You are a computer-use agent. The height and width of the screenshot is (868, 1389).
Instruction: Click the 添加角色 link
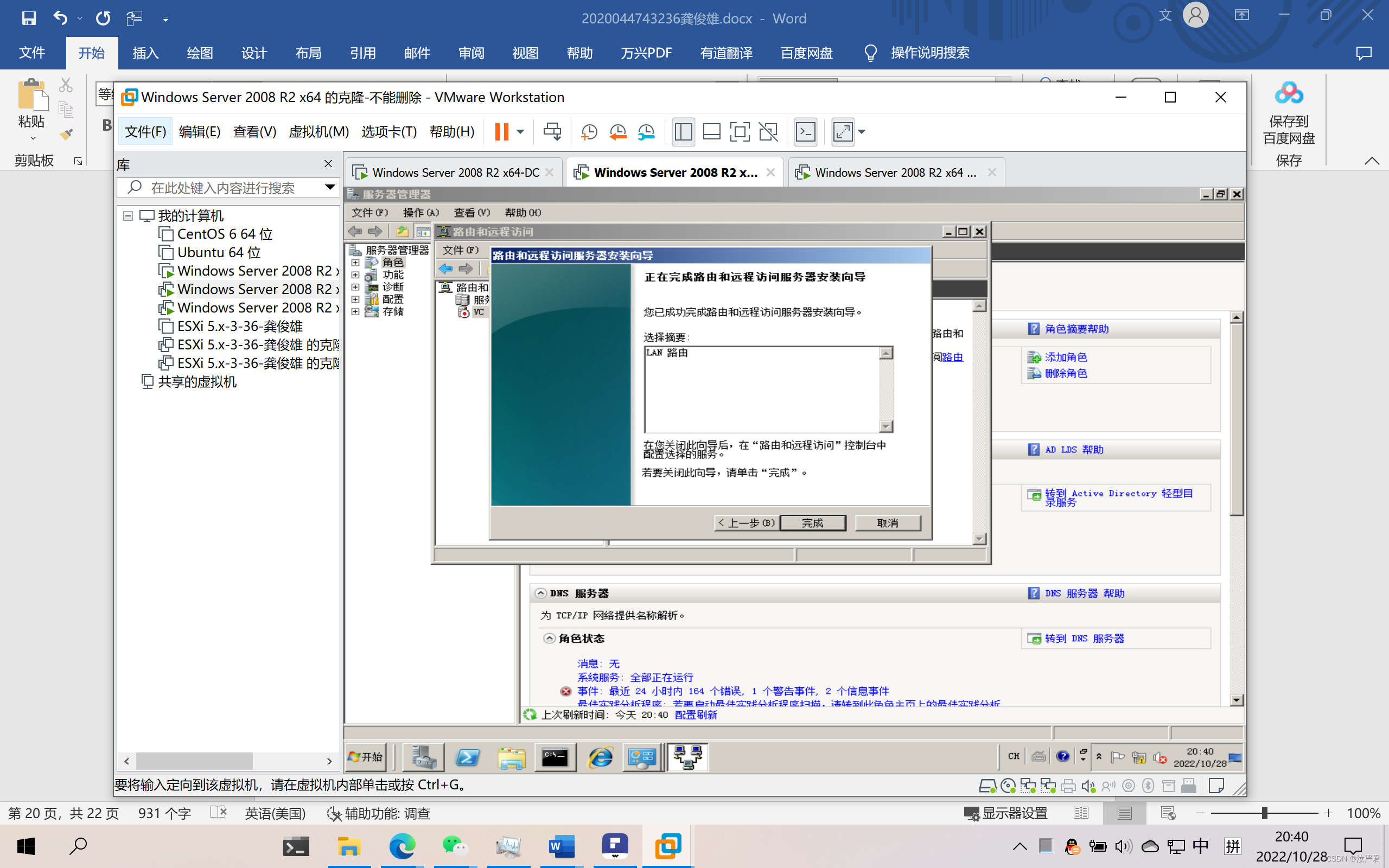point(1065,357)
